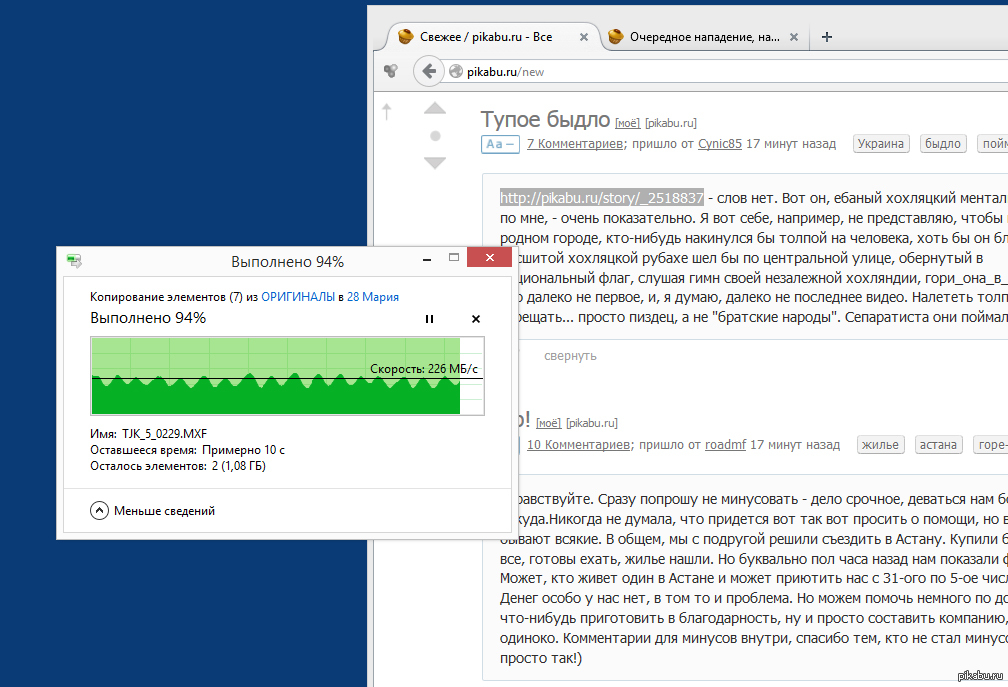Collapse details via "Меньше сведений"
The image size is (1008, 687).
[153, 511]
